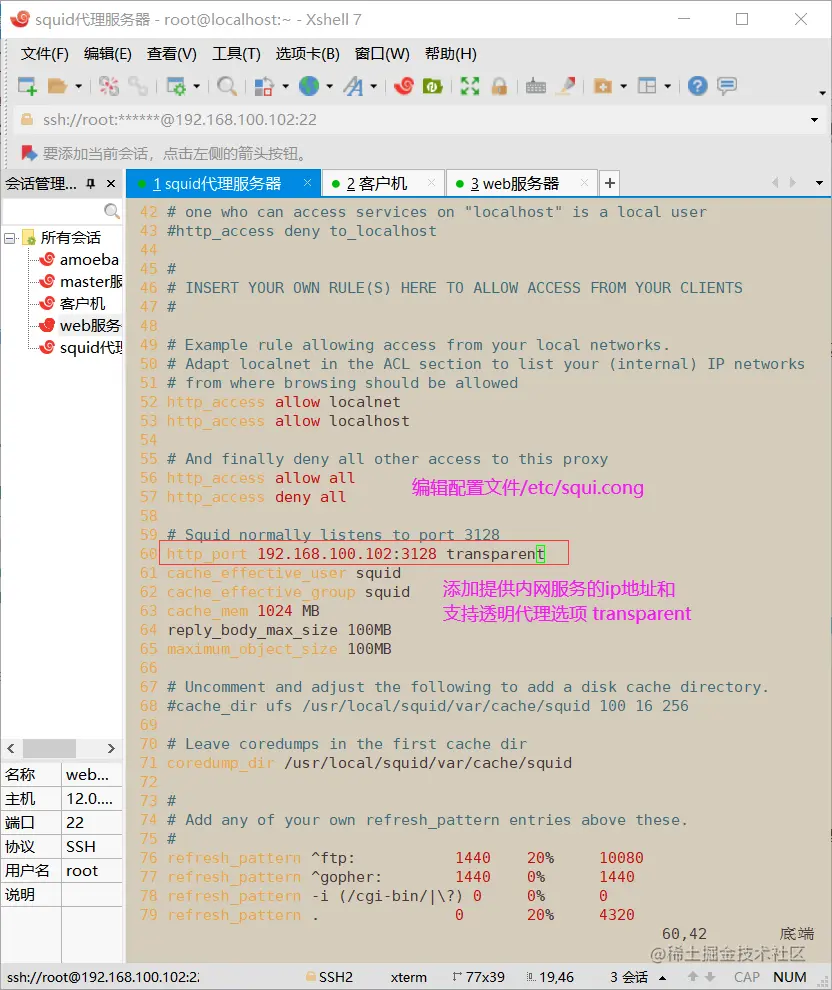Close the session manager panel
The image size is (832, 990).
111,183
